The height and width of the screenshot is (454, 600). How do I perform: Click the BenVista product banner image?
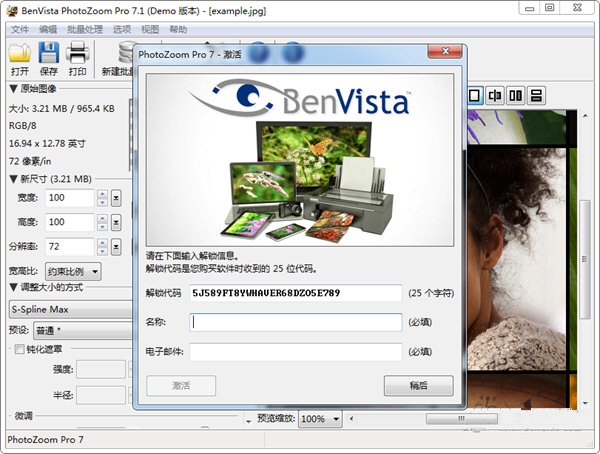[300, 160]
